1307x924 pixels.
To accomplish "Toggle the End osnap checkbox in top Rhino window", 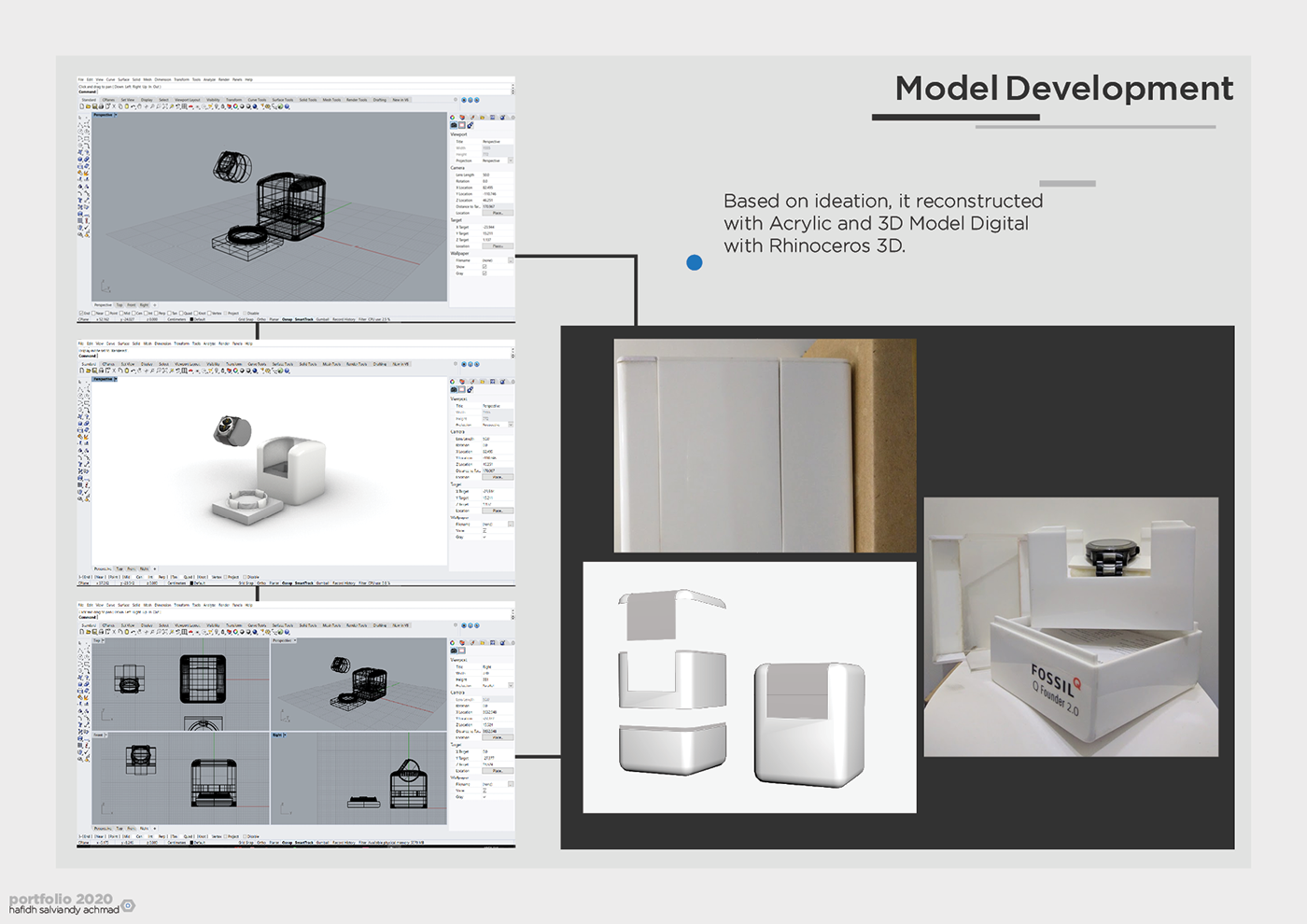I will coord(82,314).
